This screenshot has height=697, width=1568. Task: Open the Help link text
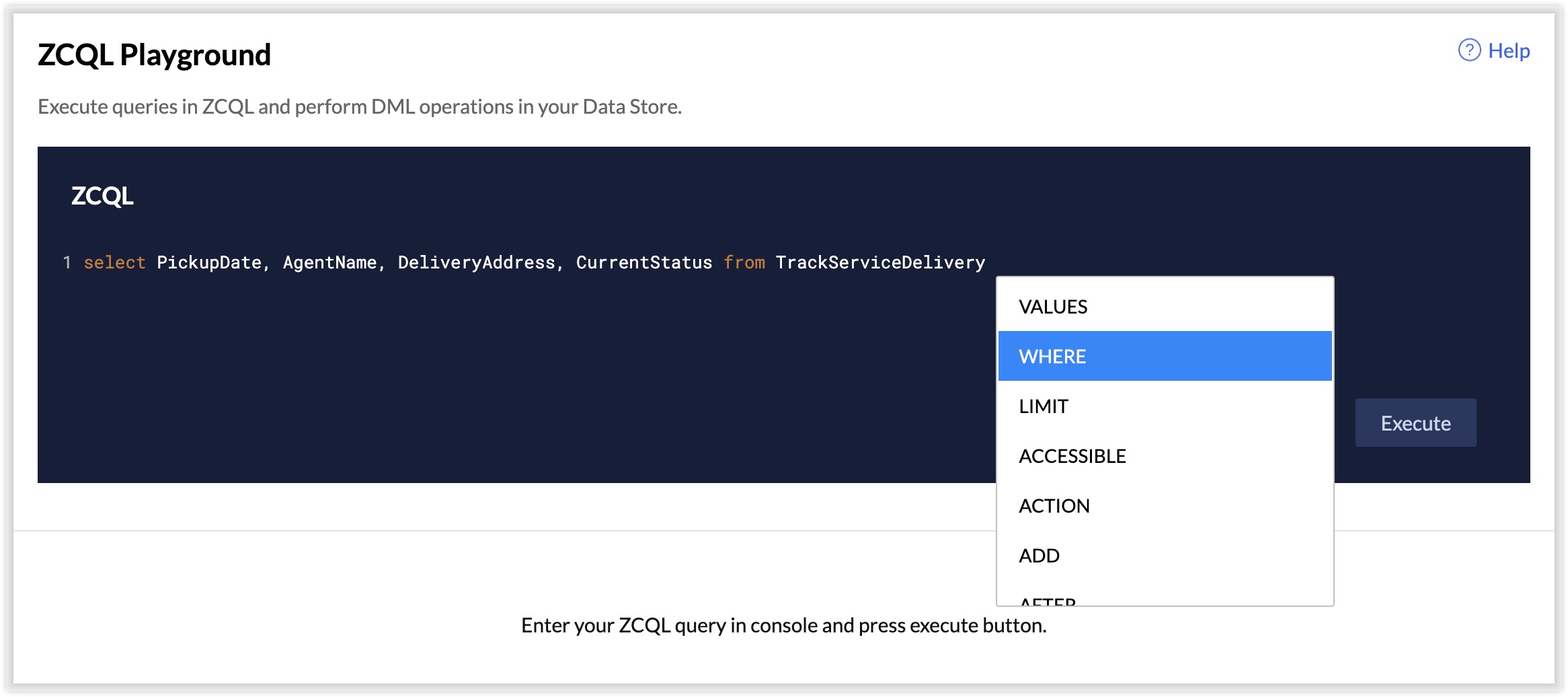coord(1509,51)
